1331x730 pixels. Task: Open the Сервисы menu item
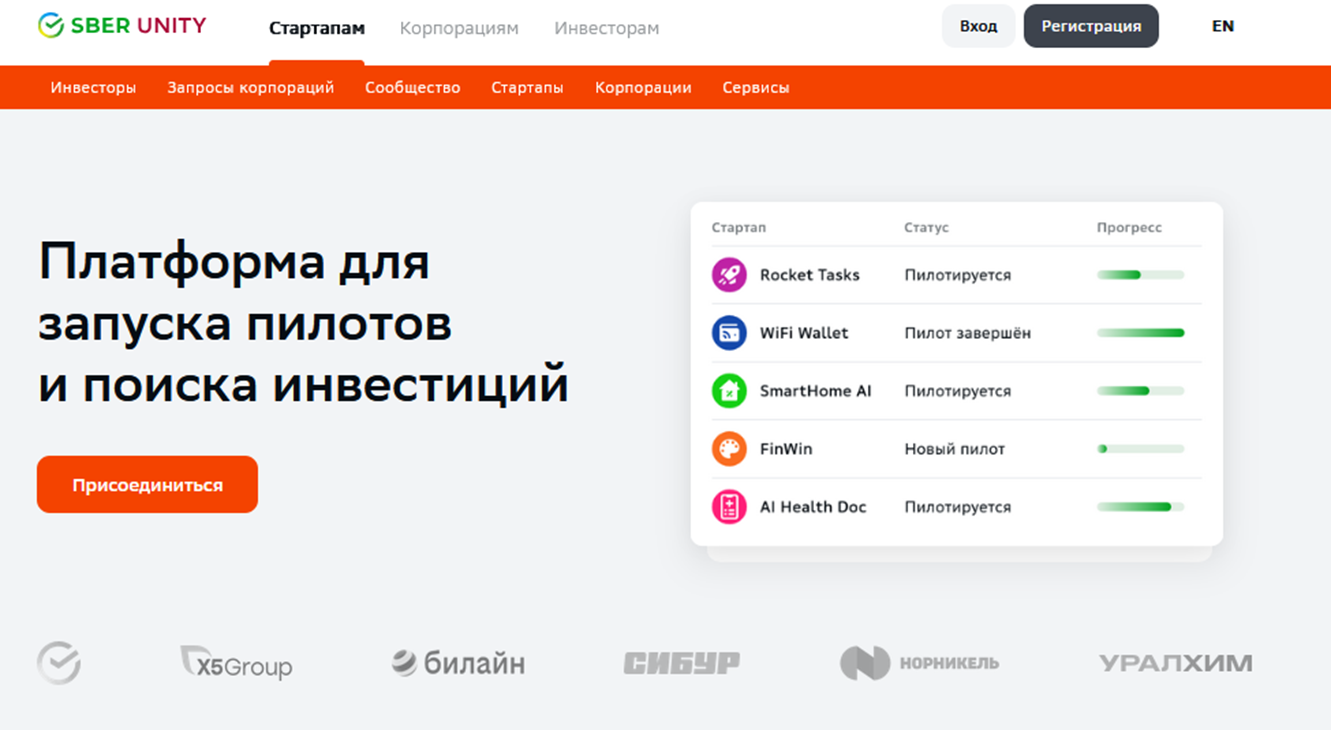(755, 87)
